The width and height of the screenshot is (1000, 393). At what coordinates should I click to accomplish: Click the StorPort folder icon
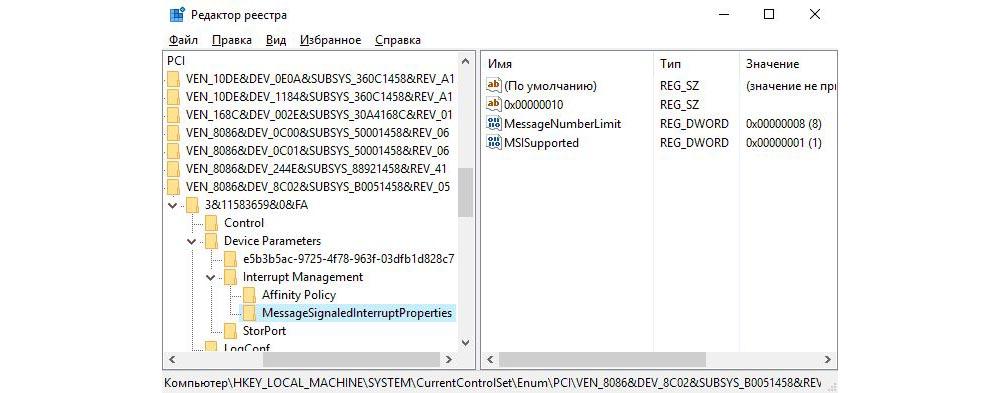230,330
